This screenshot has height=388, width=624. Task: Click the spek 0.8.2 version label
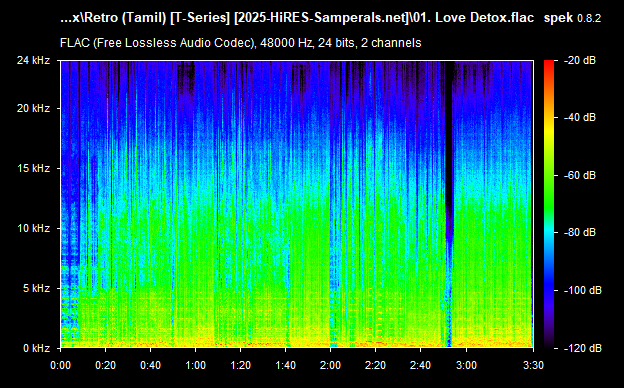[572, 18]
